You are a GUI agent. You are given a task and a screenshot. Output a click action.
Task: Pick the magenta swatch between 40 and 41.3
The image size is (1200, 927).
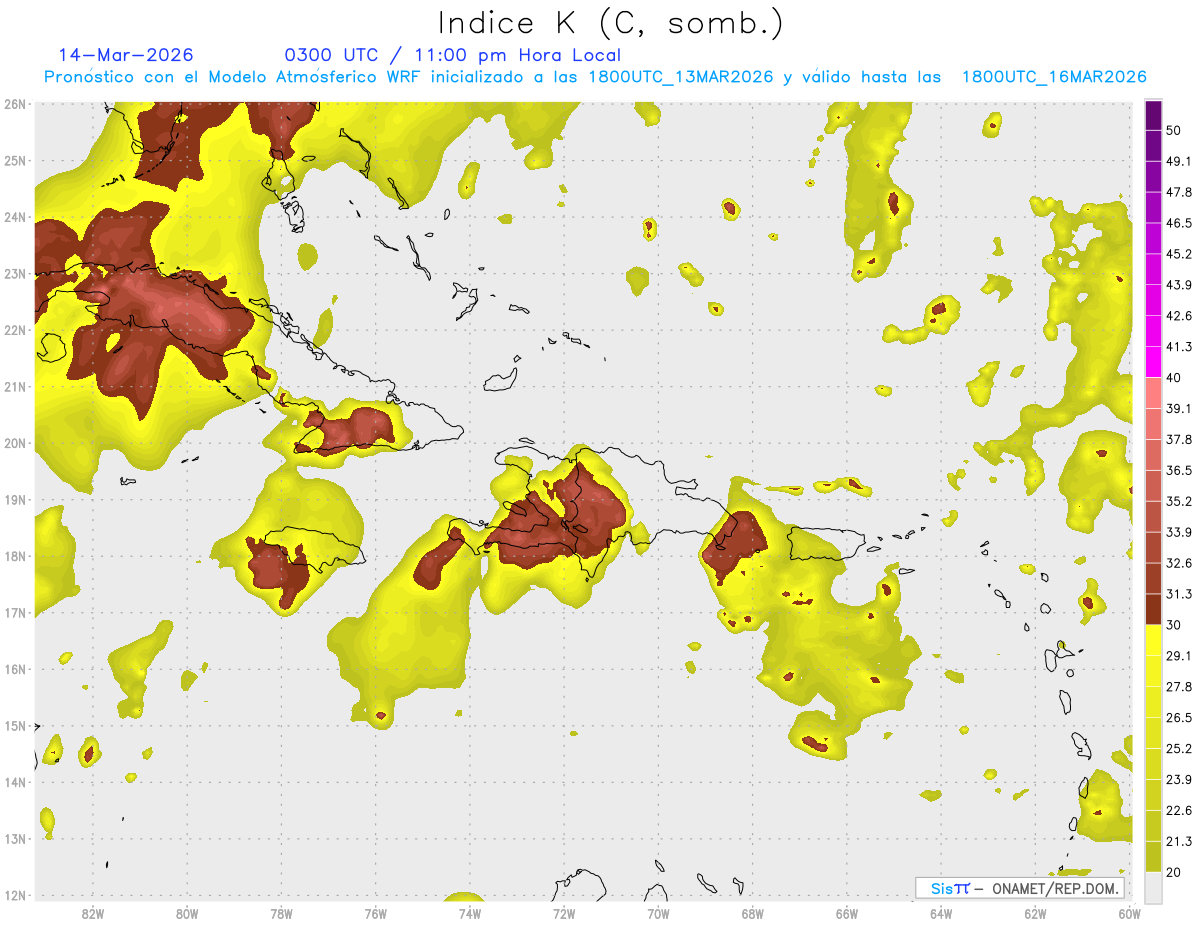click(x=1153, y=361)
